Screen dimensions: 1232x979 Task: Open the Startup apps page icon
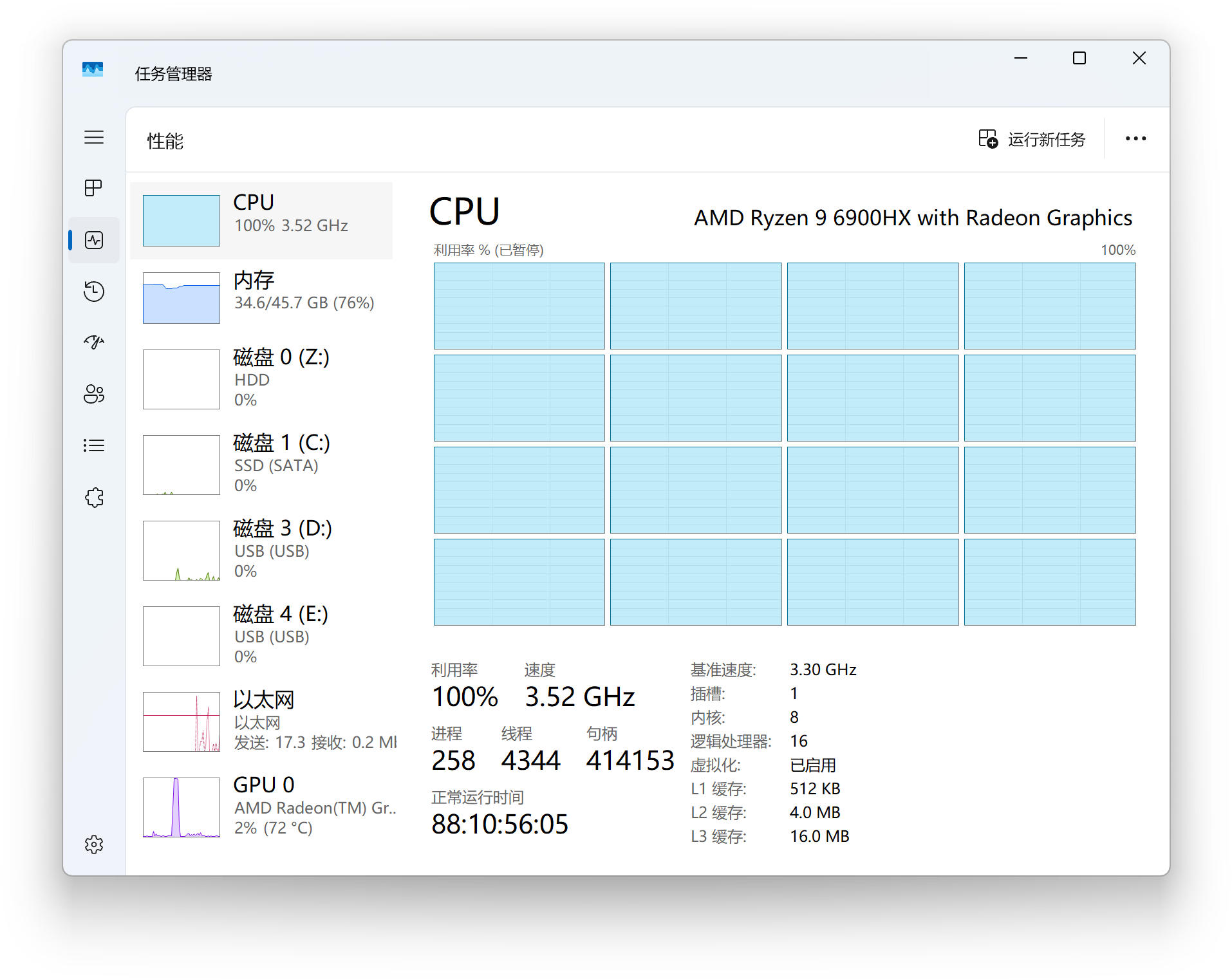click(94, 342)
